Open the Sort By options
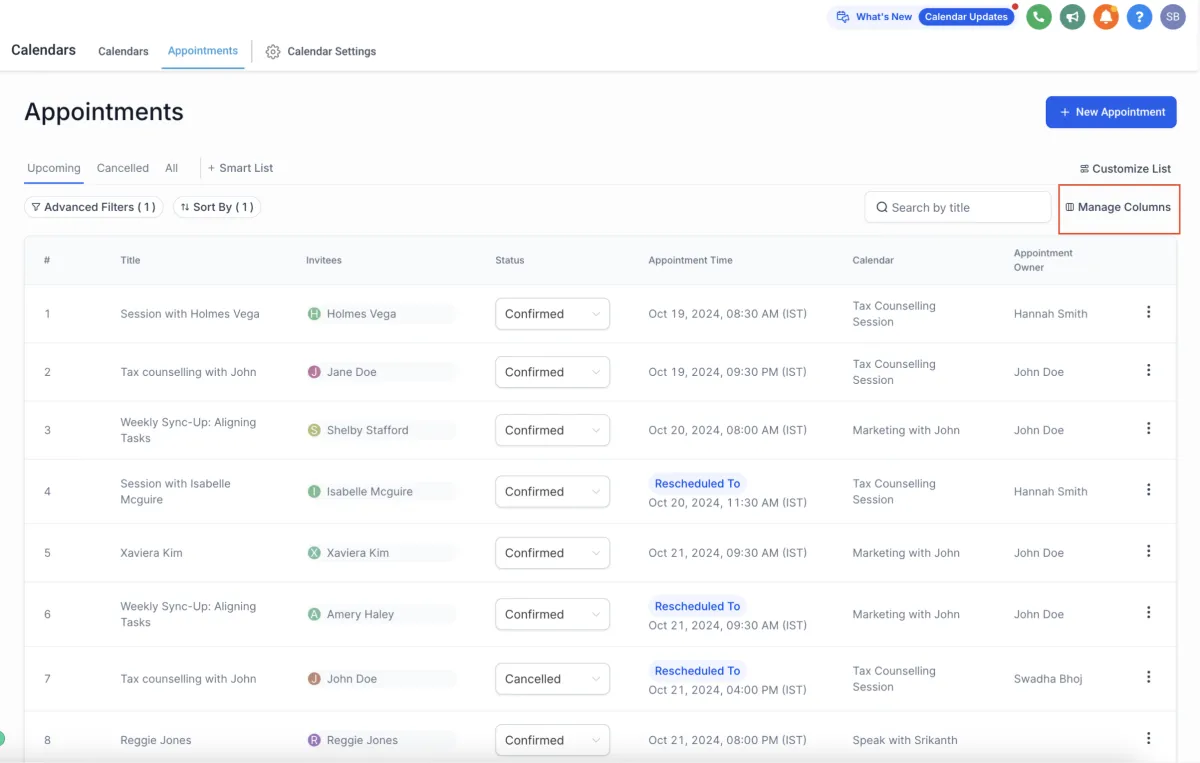1200x763 pixels. pos(216,207)
